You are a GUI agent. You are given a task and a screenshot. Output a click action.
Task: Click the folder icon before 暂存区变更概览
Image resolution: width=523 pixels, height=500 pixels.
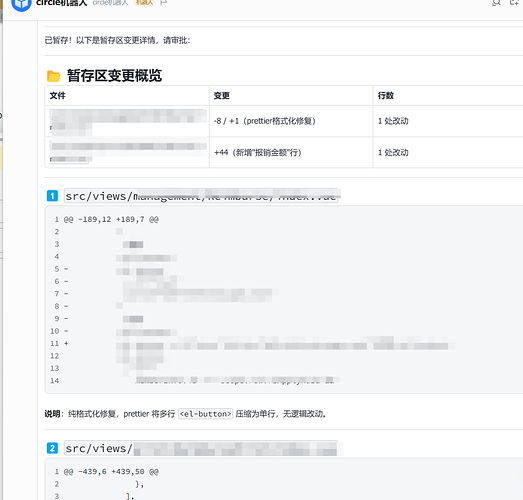[x=53, y=76]
